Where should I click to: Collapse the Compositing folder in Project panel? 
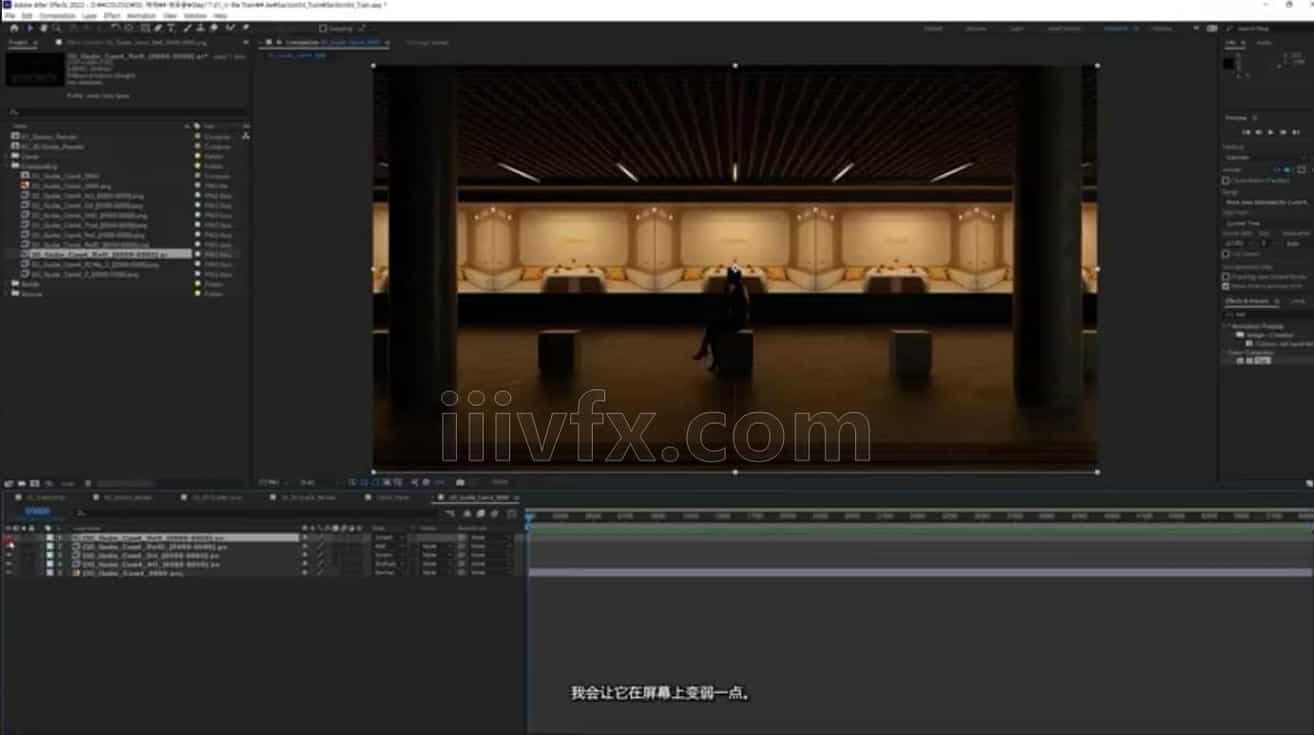pos(6,166)
